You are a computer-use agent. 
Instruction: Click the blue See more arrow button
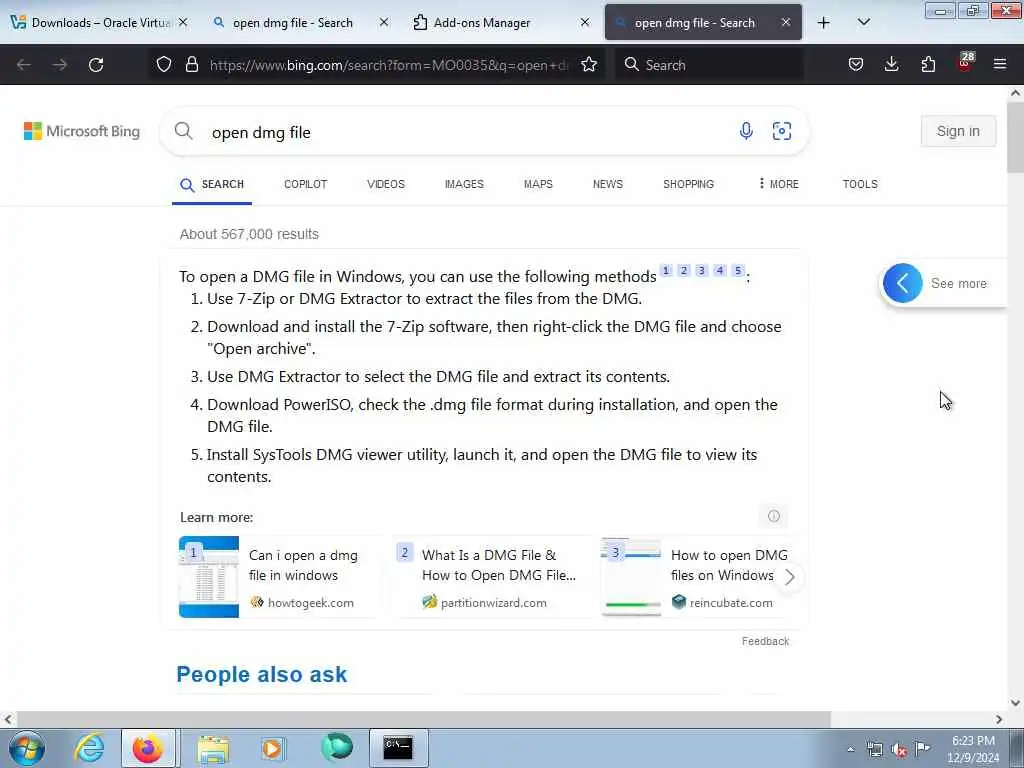click(x=903, y=283)
